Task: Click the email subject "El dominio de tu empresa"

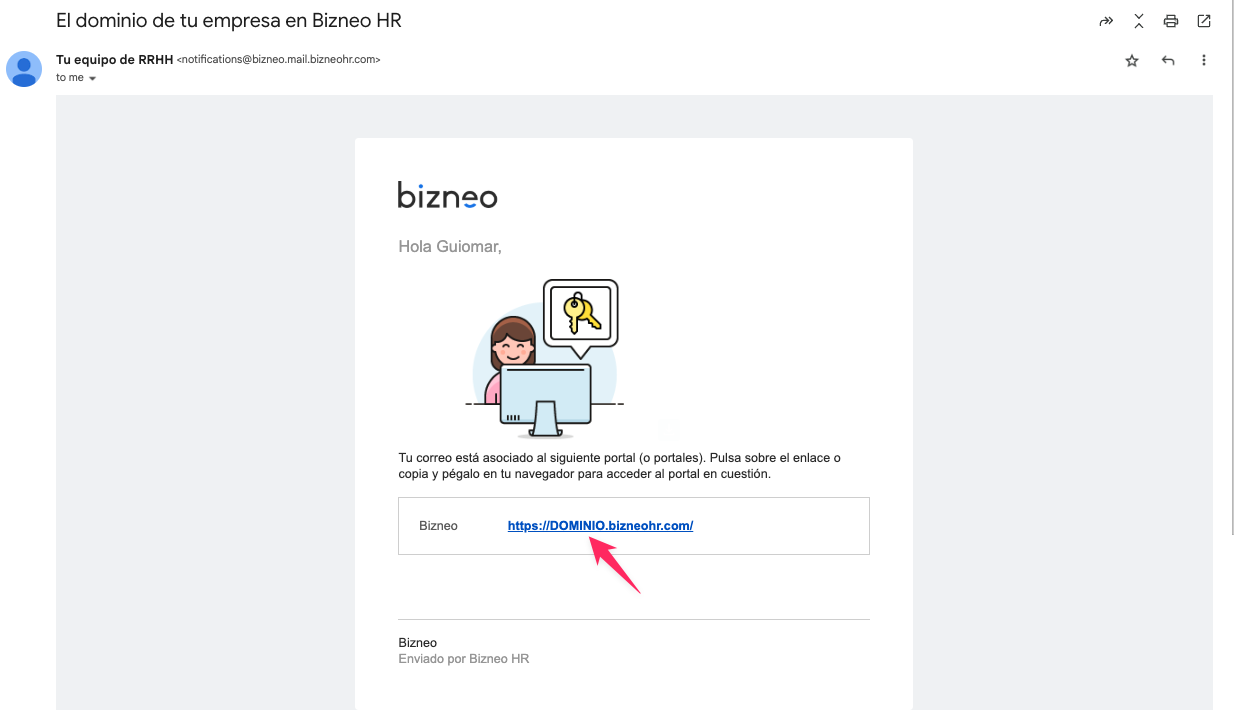Action: [x=229, y=20]
